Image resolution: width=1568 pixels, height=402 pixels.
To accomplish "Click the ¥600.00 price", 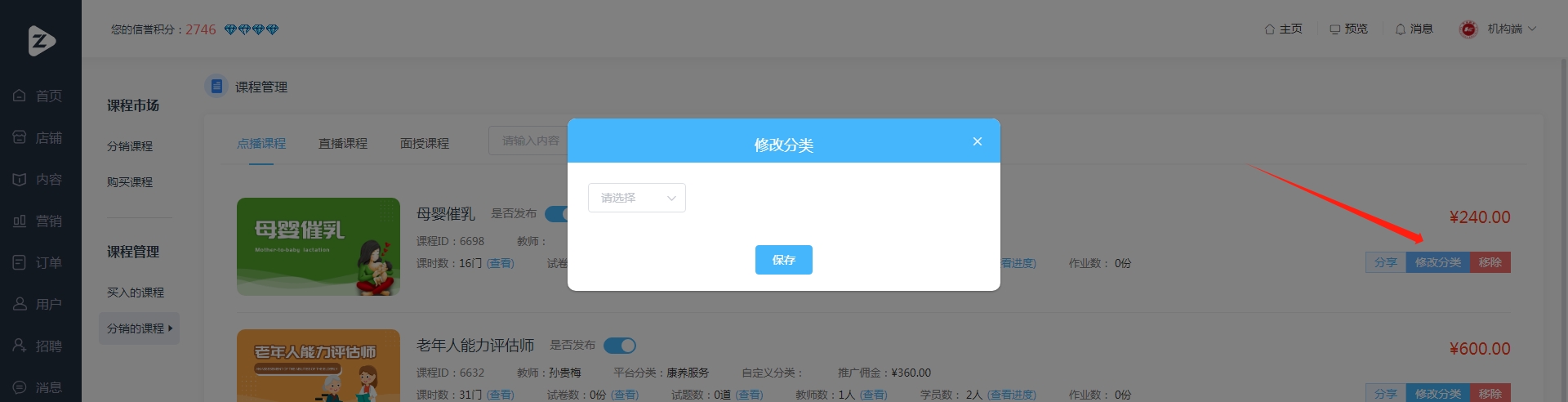I will coord(1480,349).
